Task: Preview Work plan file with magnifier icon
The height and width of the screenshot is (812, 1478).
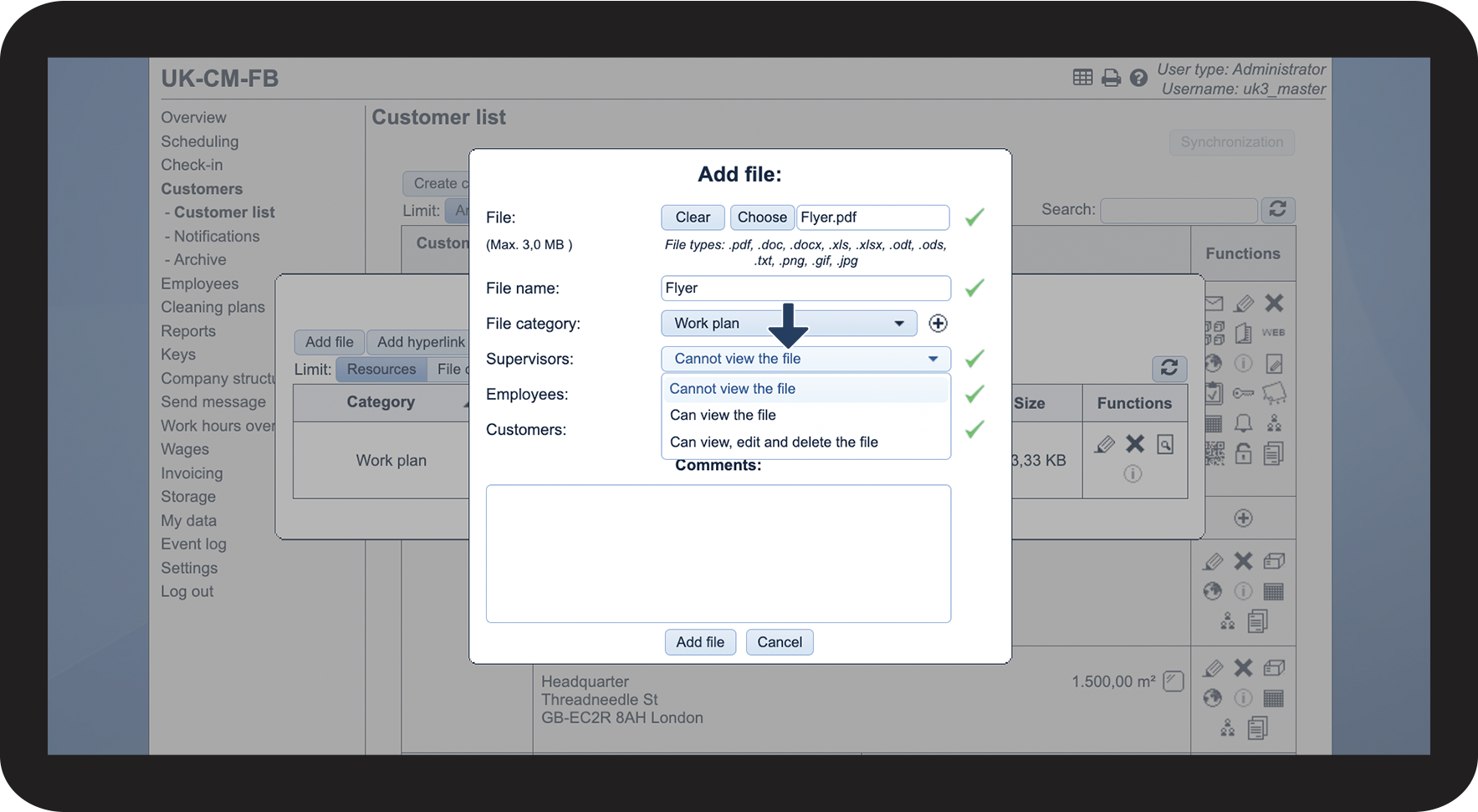Action: 1165,444
